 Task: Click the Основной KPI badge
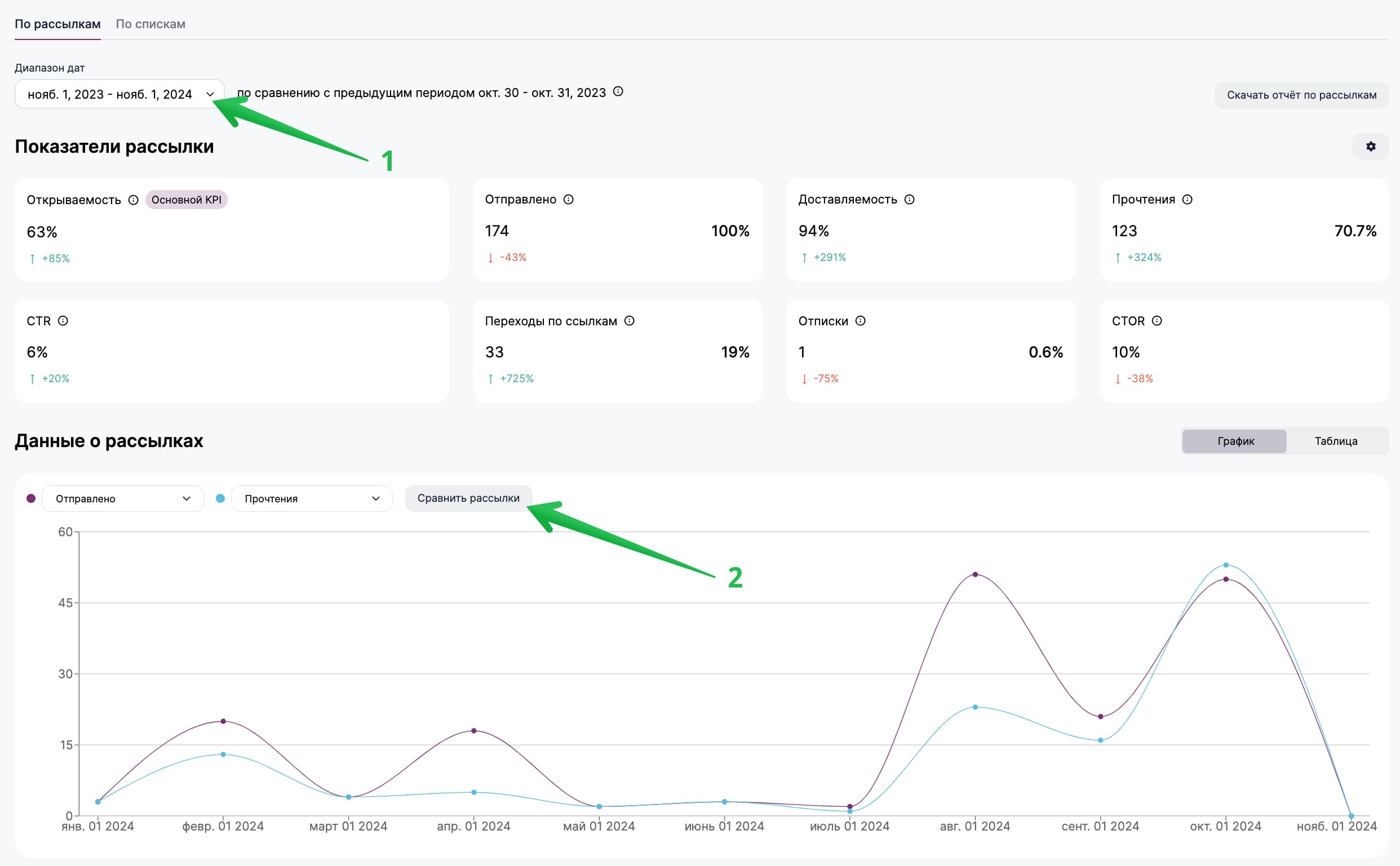186,200
